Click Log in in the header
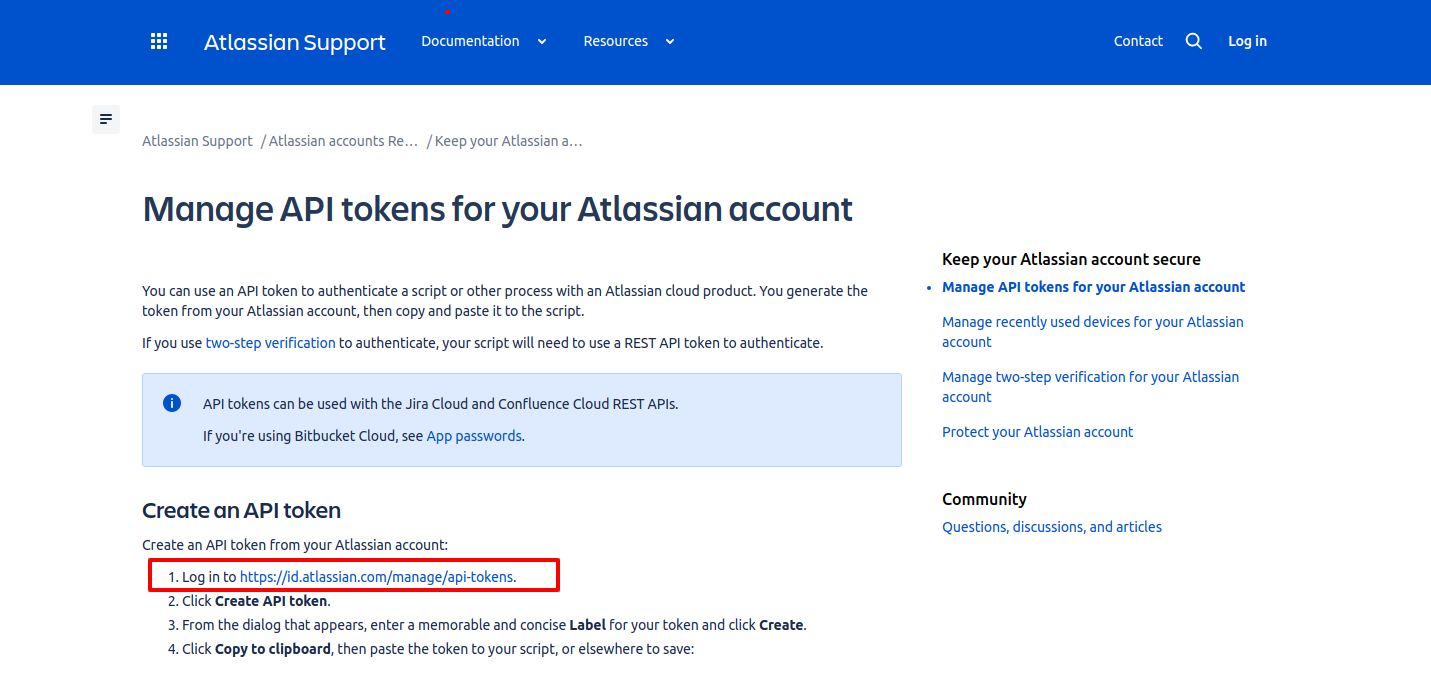1431x689 pixels. pos(1247,41)
